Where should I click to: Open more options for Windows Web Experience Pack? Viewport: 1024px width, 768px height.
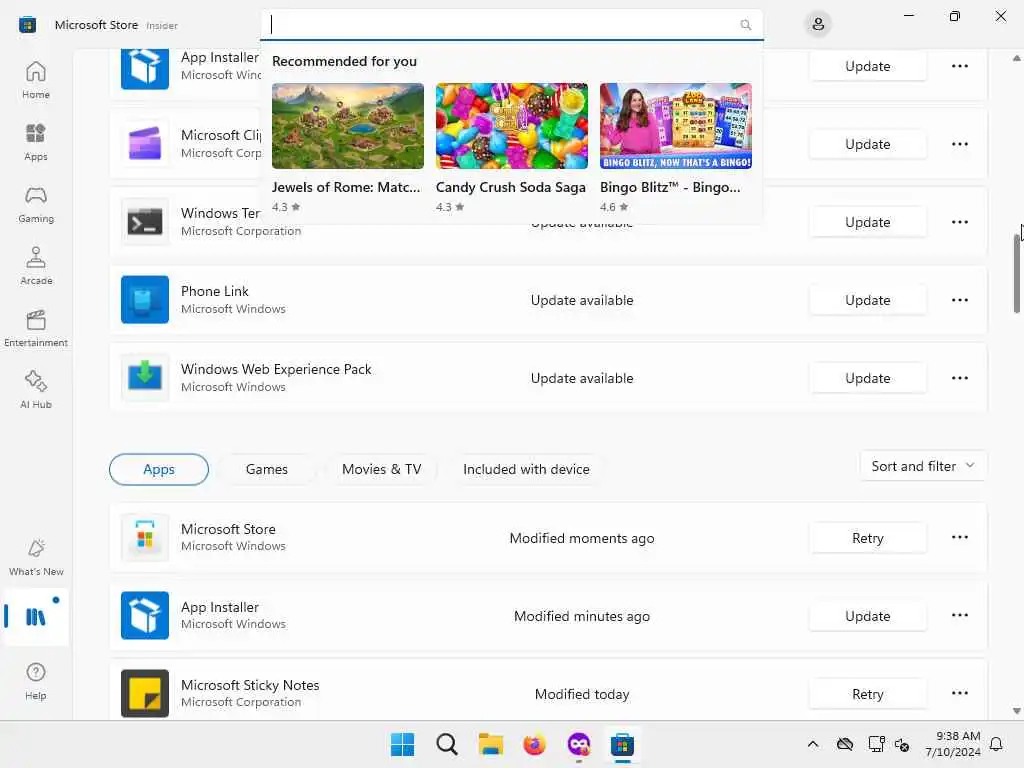click(959, 377)
